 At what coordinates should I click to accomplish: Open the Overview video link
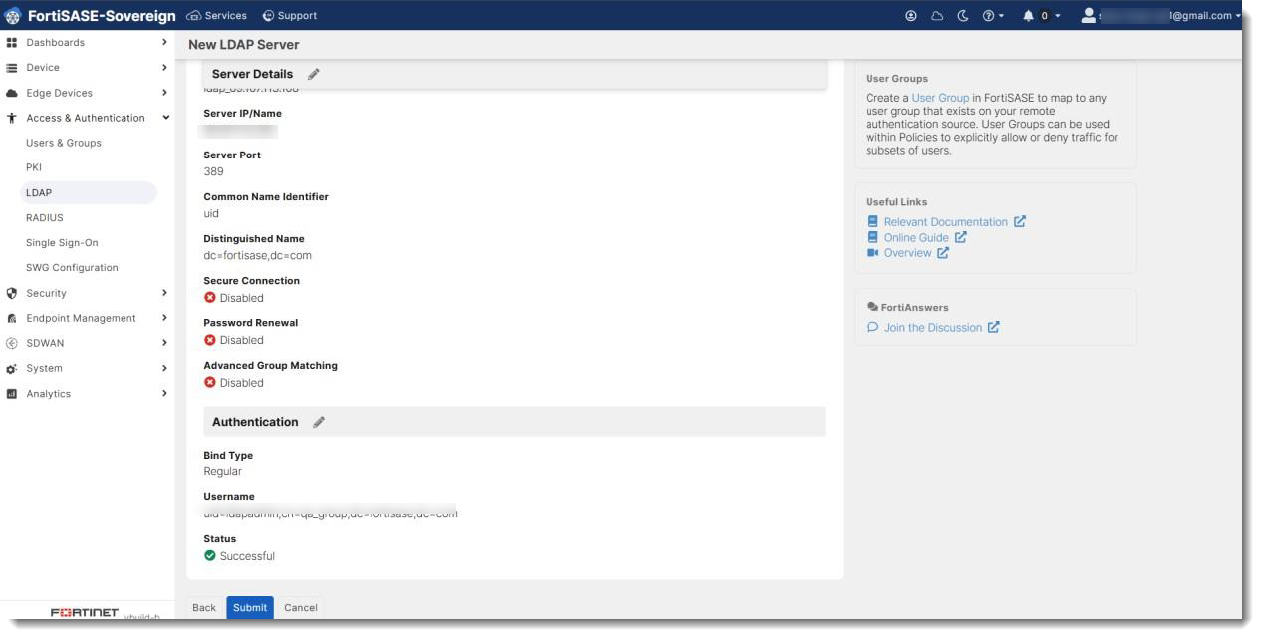pyautogui.click(x=908, y=253)
